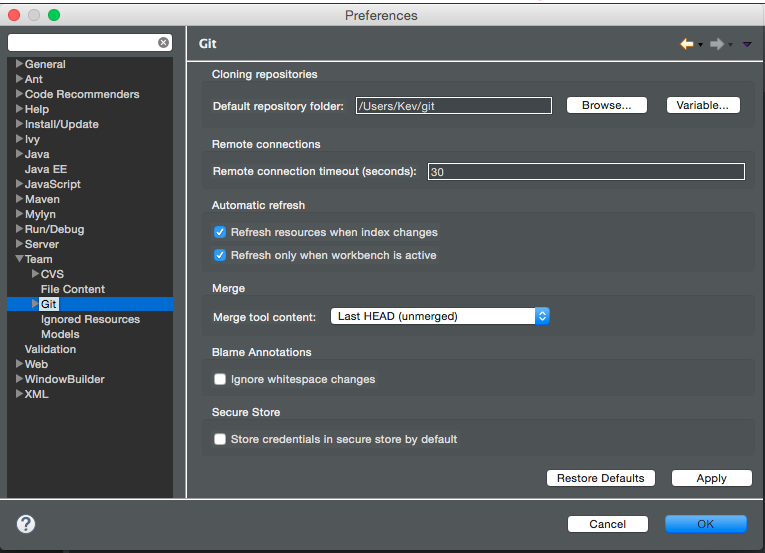Expand the XML node
765x553 pixels.
coord(20,394)
